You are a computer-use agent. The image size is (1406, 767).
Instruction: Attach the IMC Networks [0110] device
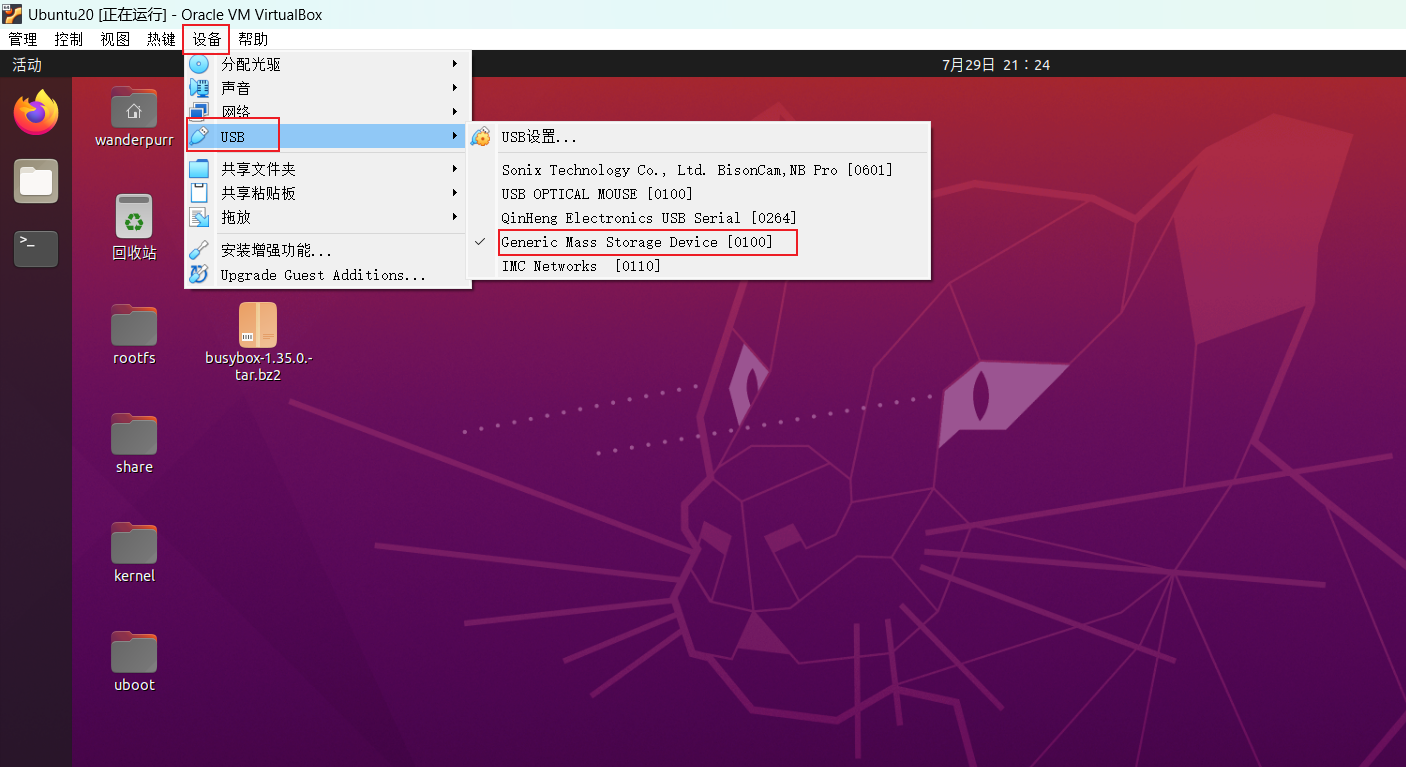click(x=699, y=266)
